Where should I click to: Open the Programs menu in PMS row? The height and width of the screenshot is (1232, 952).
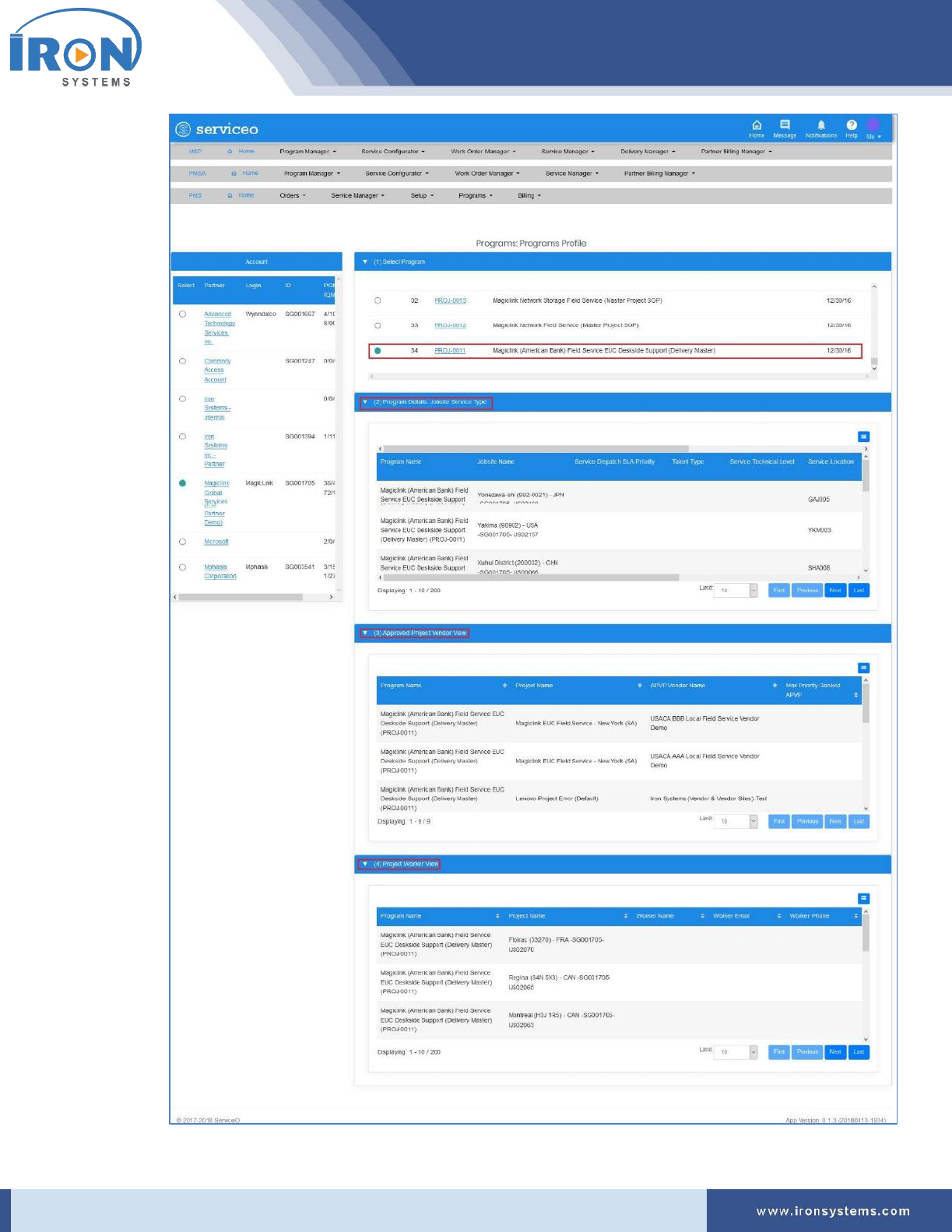pos(476,195)
